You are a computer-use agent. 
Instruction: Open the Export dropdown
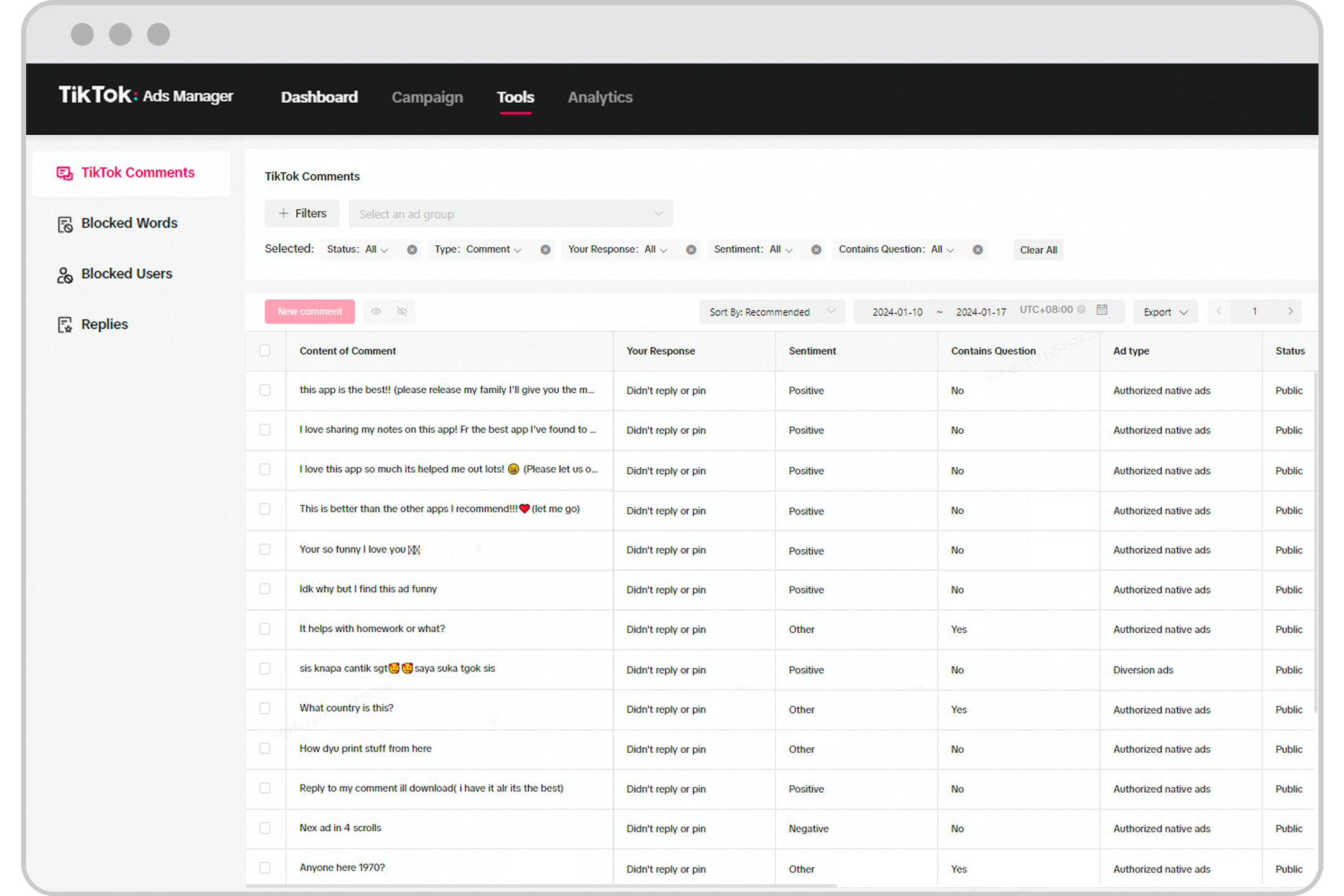tap(1165, 312)
